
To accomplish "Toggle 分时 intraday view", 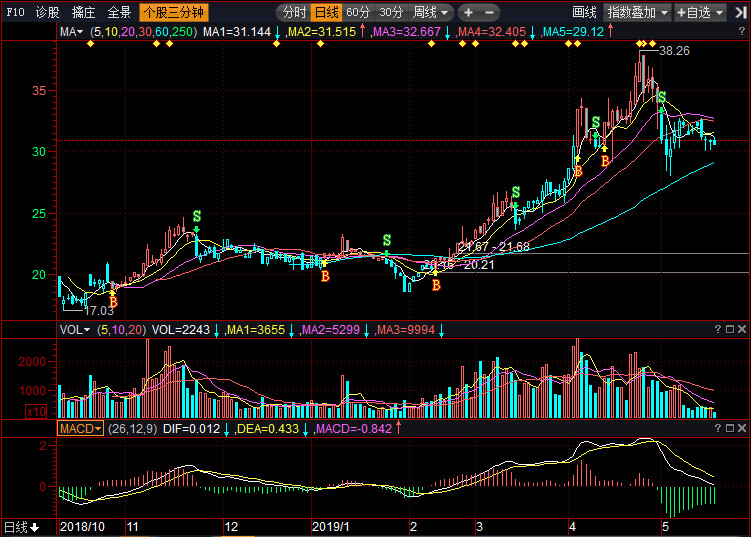I will 293,13.
